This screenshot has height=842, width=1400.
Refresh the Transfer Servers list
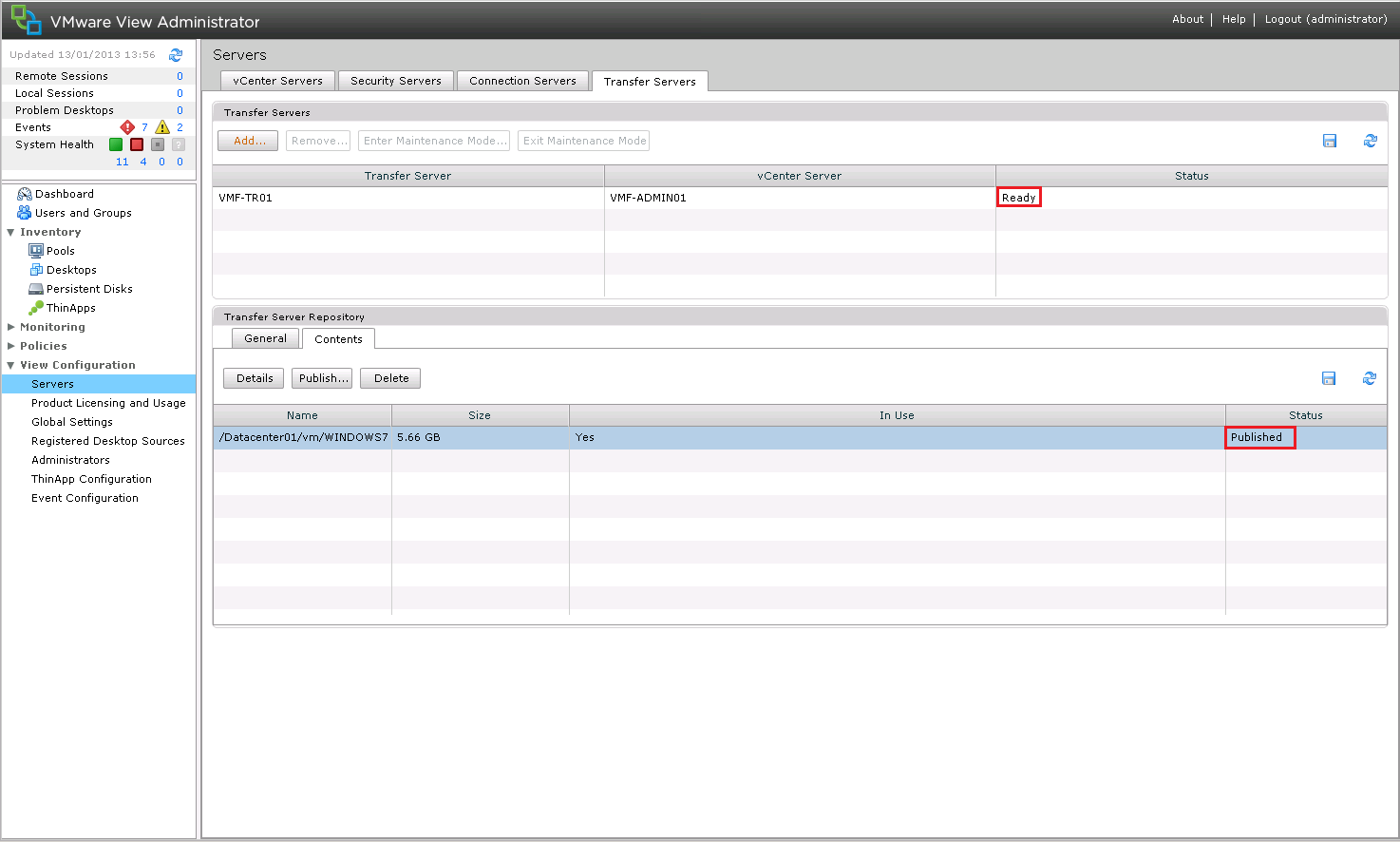[x=1370, y=141]
